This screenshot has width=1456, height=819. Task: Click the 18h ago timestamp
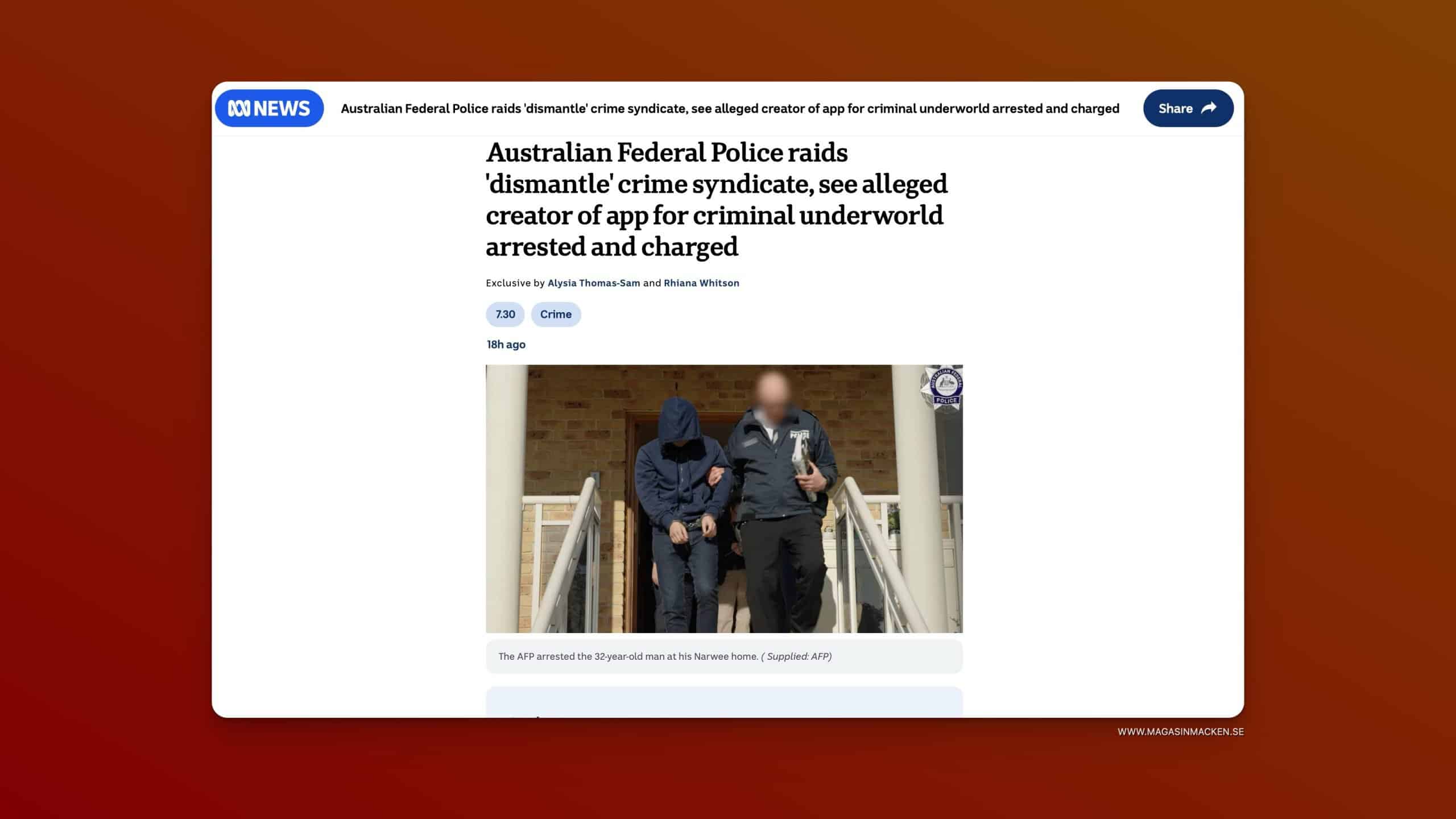pos(506,345)
